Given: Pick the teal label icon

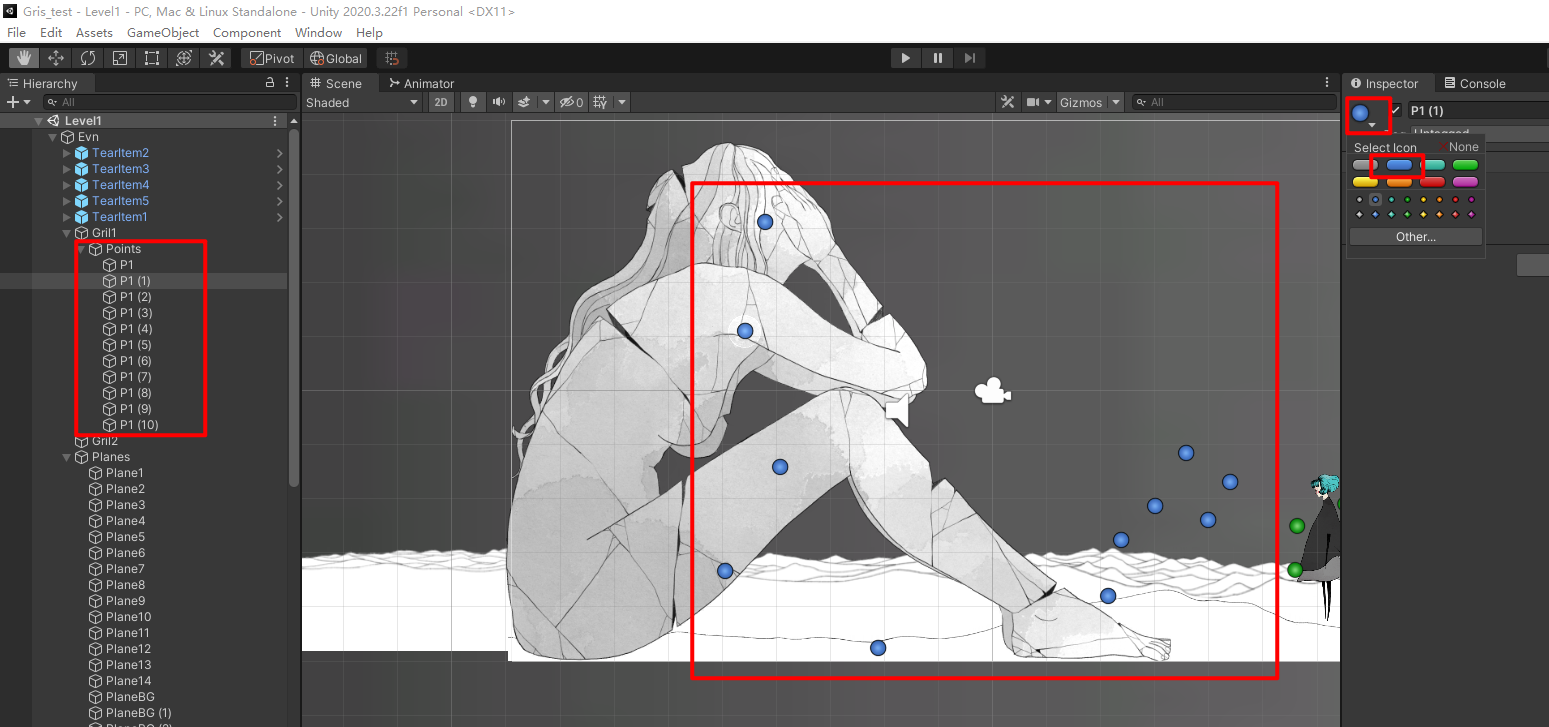Looking at the screenshot, I should click(1432, 165).
